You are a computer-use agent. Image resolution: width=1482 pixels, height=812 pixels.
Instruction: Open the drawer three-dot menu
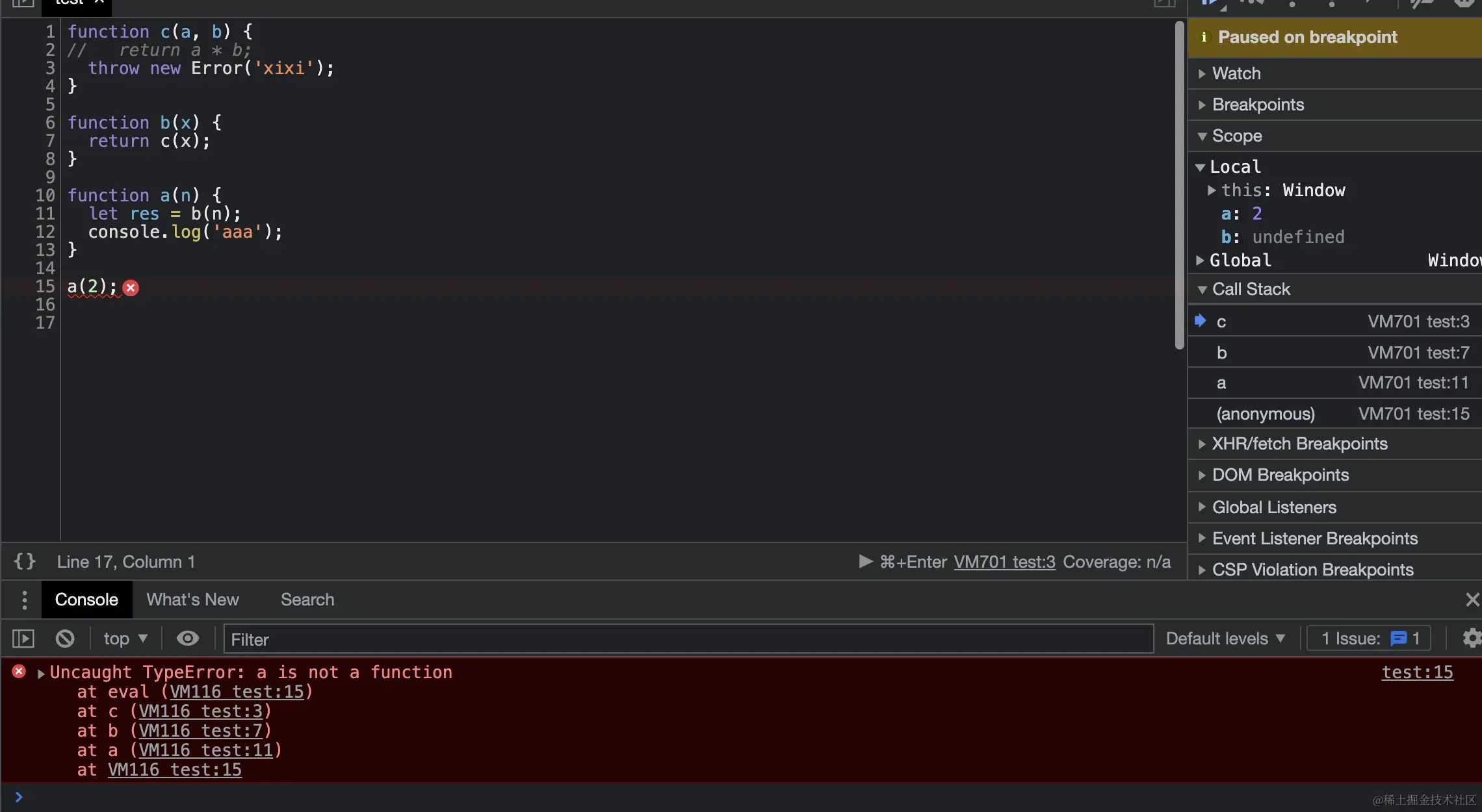click(25, 600)
